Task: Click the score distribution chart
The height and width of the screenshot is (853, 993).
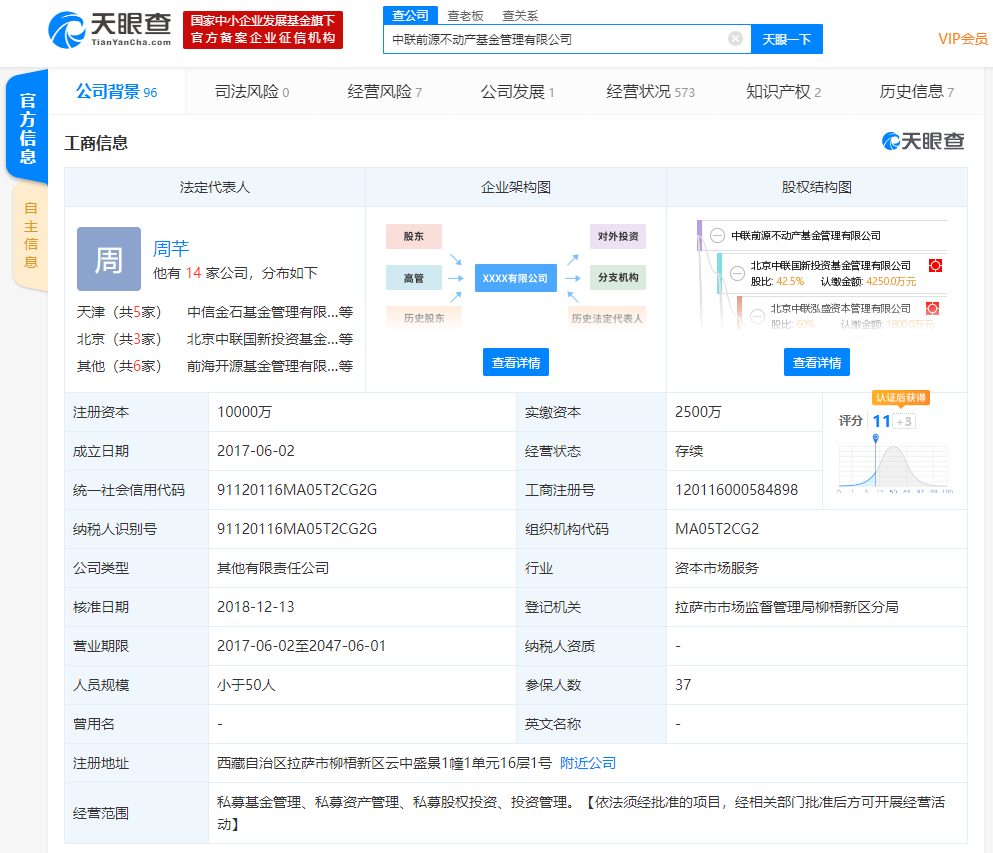Action: click(x=895, y=467)
